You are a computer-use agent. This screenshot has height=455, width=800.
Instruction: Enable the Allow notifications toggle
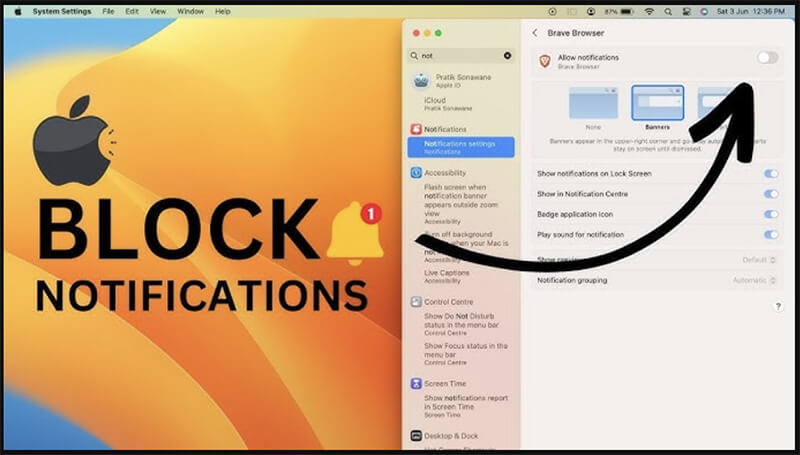767,58
